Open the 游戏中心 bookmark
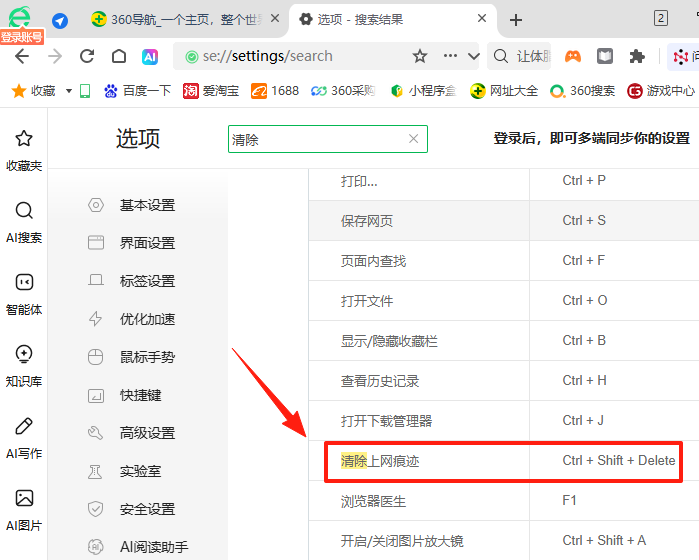 click(x=661, y=91)
